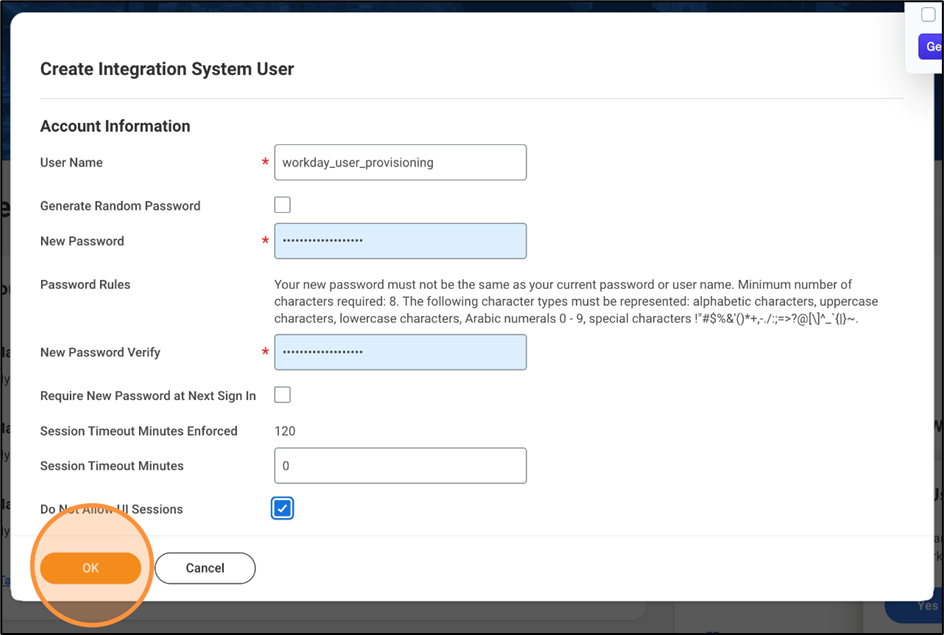Uncheck Do Not Allow UI Sessions checkbox
The height and width of the screenshot is (635, 944).
point(282,508)
